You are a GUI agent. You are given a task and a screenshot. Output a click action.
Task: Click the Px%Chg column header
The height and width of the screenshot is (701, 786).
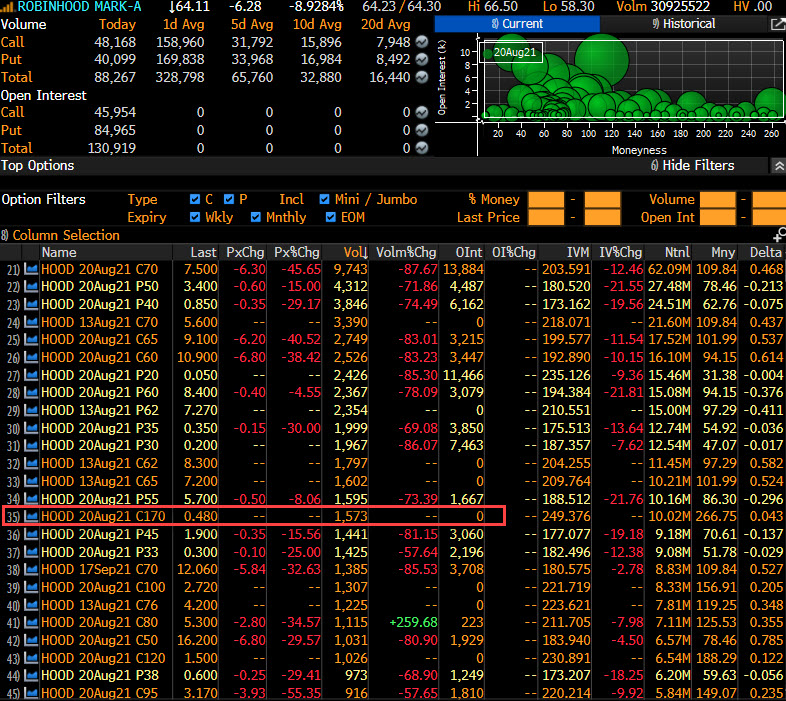coord(297,252)
